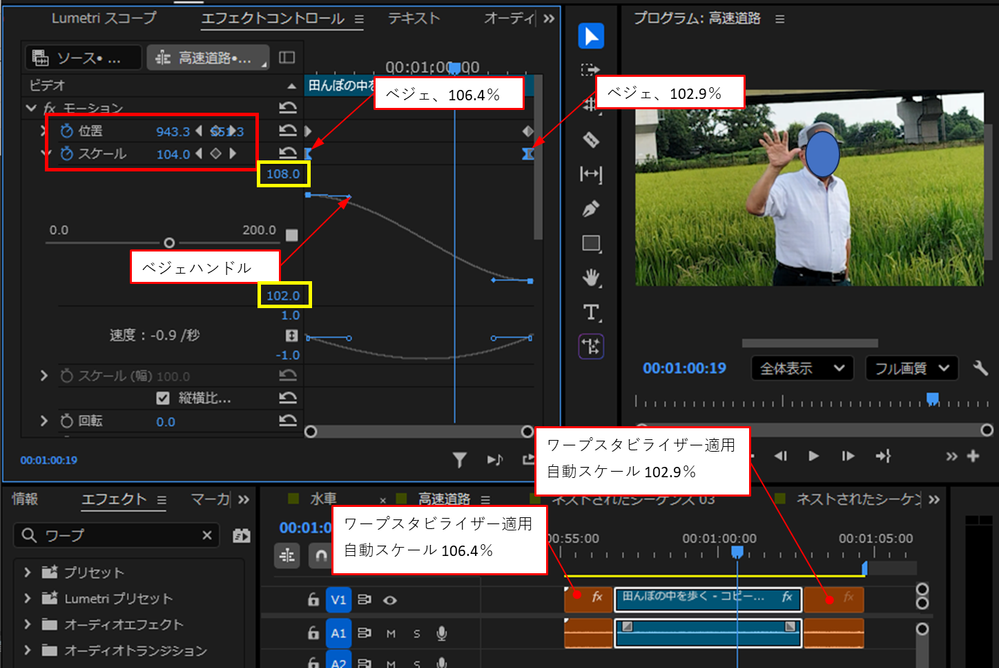Solo the A1 track
The height and width of the screenshot is (668, 999).
(417, 634)
